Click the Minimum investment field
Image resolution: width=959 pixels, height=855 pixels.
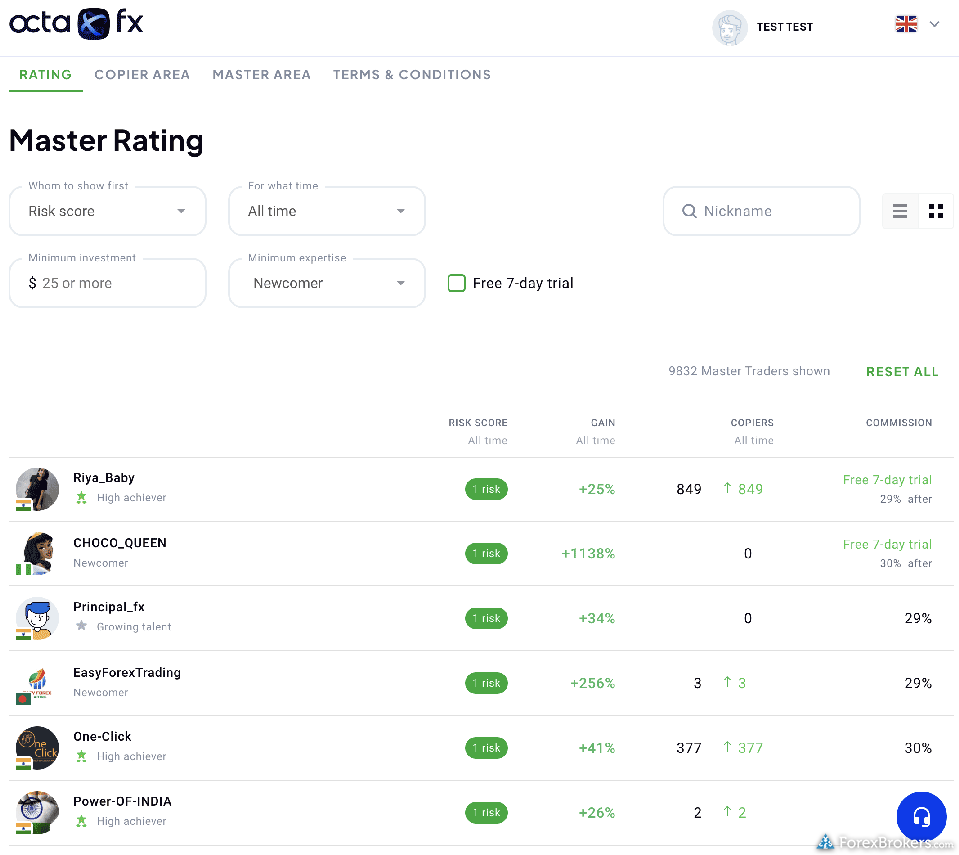[108, 283]
